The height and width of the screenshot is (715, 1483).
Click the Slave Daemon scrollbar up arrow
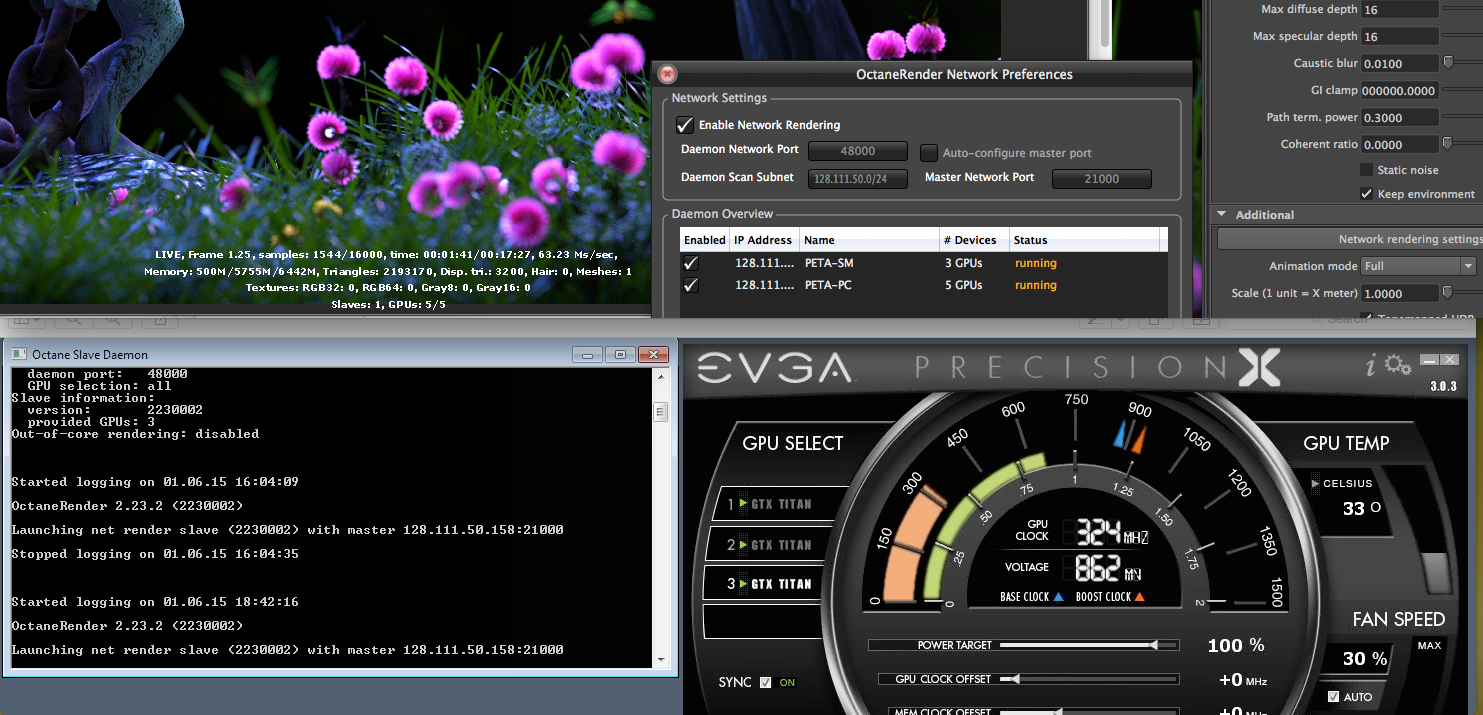point(660,378)
